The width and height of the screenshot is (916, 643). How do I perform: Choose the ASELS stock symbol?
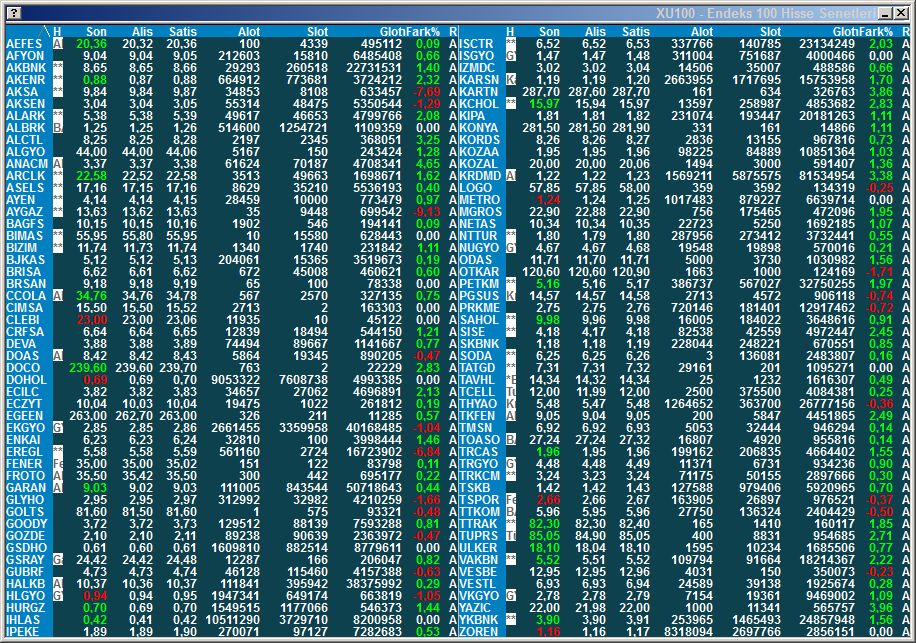tap(25, 187)
